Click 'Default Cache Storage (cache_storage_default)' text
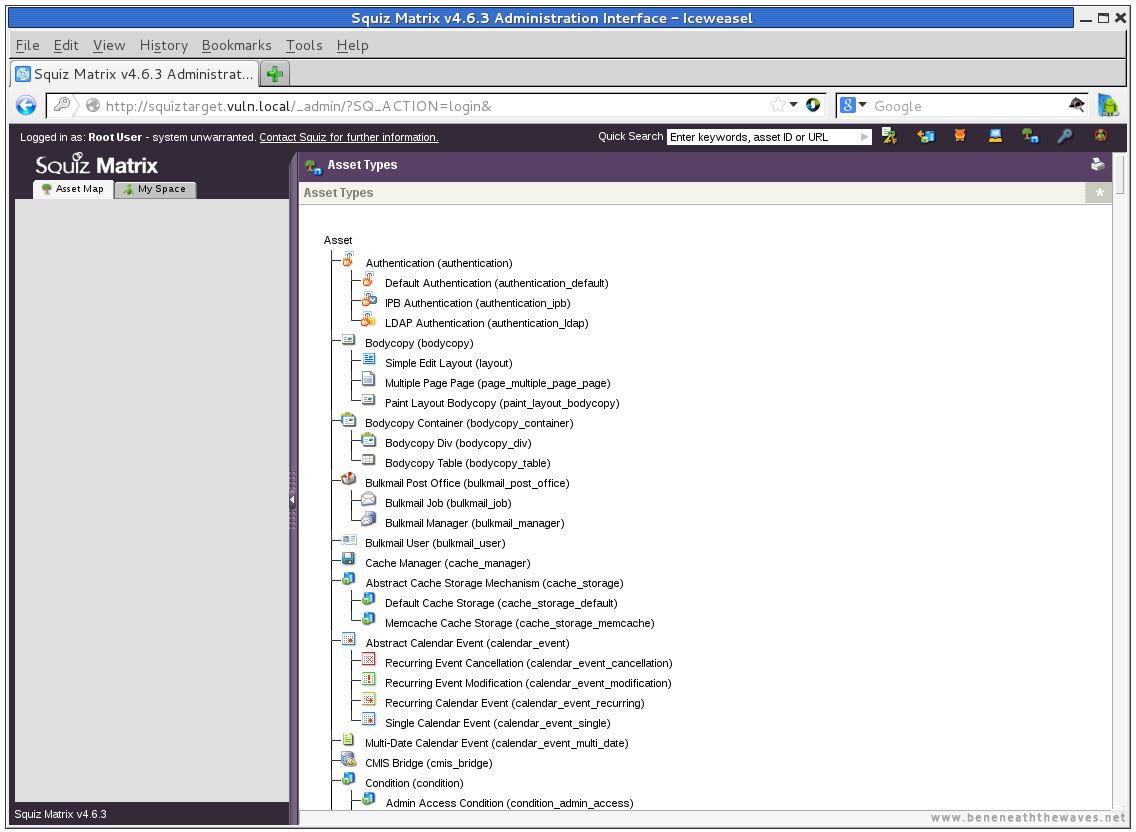Viewport: 1136px width, 832px height. [x=501, y=603]
